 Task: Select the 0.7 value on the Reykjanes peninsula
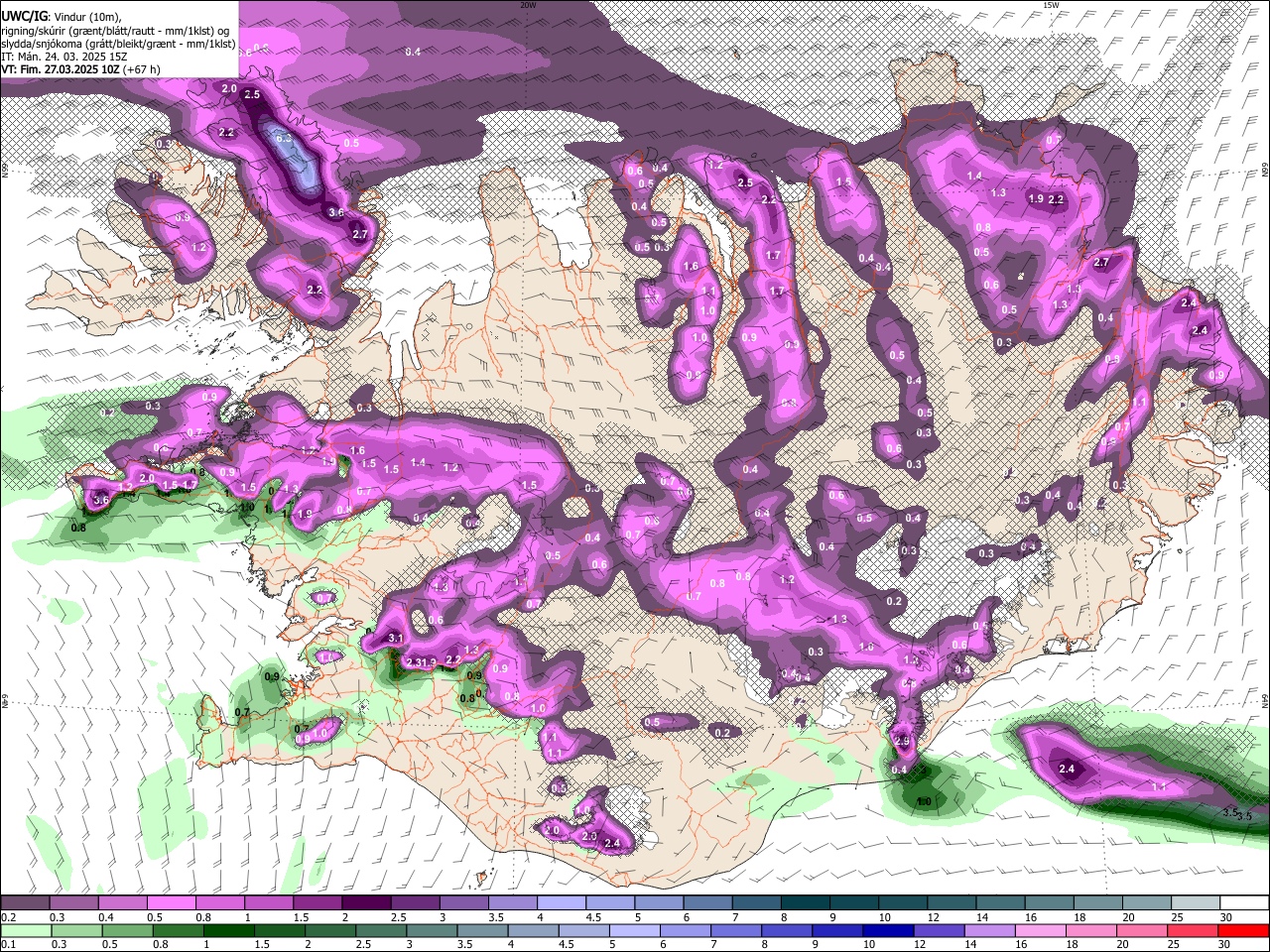tap(242, 712)
